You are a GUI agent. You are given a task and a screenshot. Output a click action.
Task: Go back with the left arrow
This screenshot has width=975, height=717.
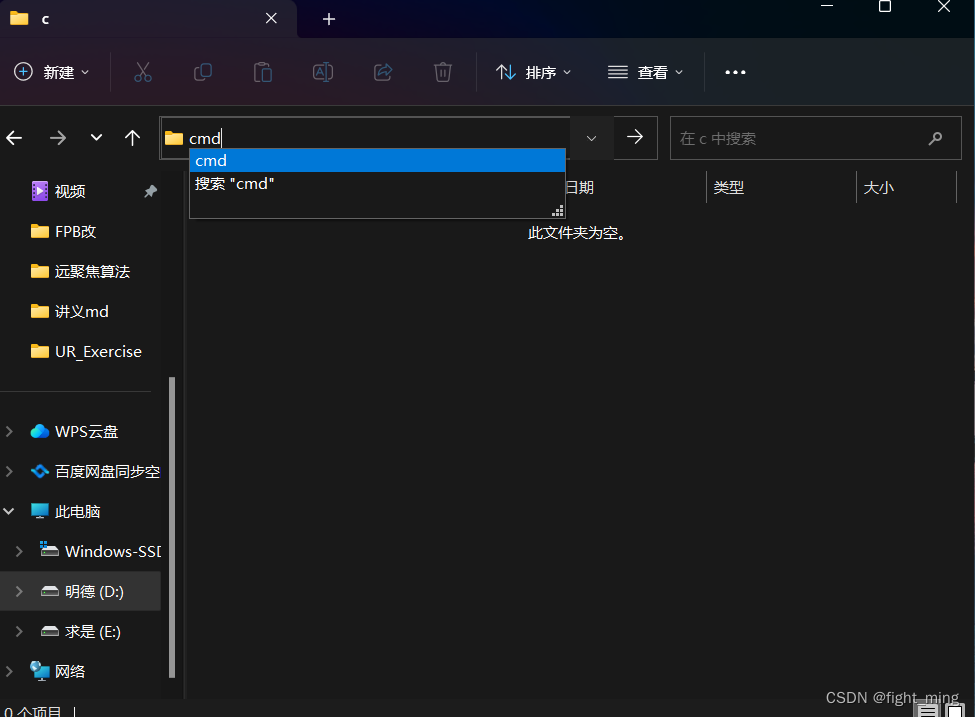click(x=14, y=137)
